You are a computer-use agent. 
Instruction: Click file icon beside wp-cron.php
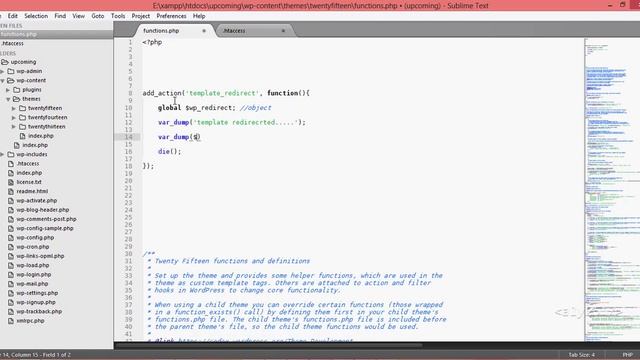pos(11,247)
